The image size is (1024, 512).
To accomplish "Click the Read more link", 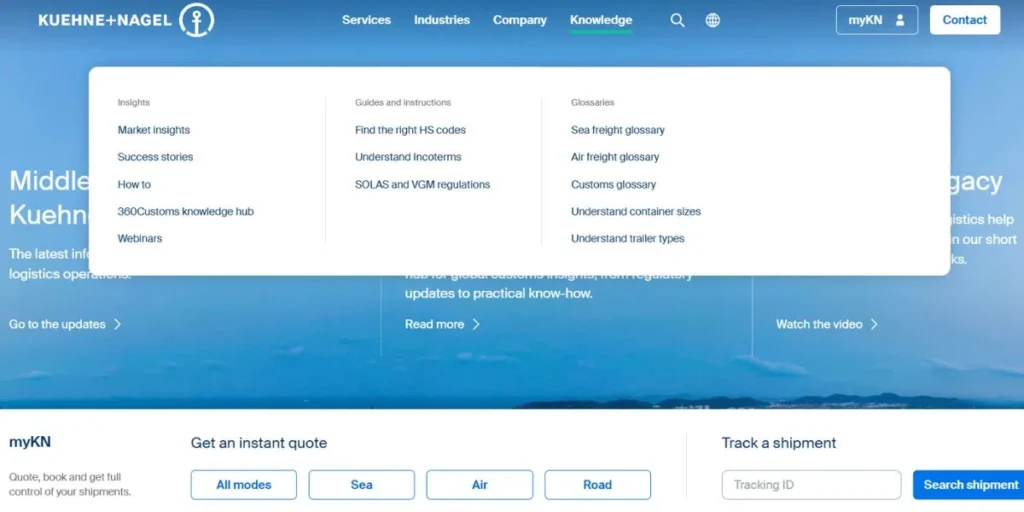I will pyautogui.click(x=434, y=324).
